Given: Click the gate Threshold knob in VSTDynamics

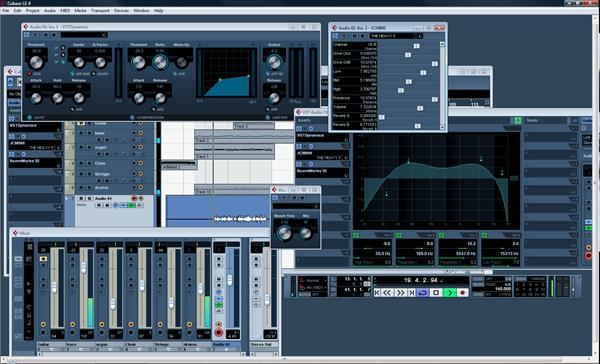Looking at the screenshot, I should [x=36, y=62].
